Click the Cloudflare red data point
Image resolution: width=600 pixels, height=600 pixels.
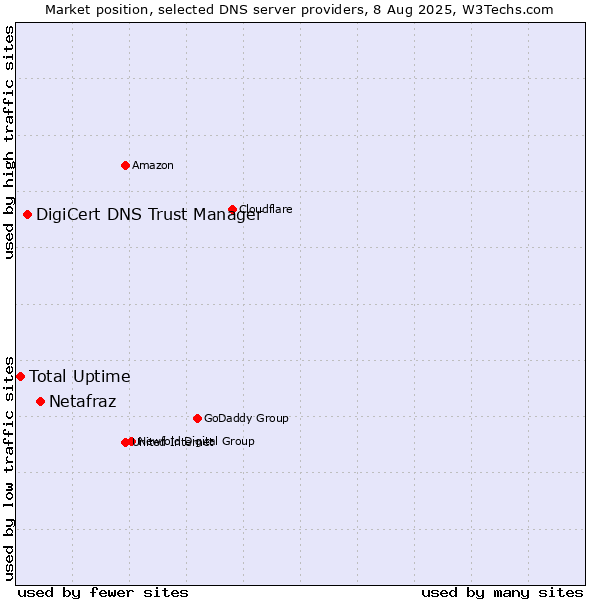232,209
